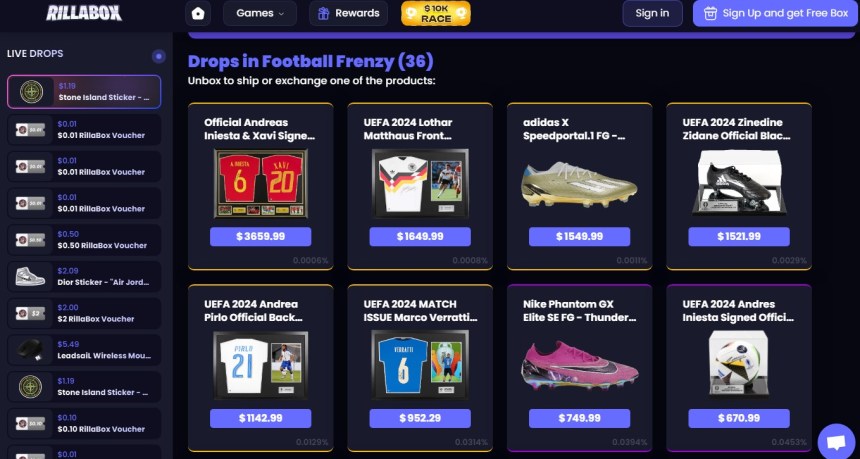
Task: Click the Leadsail Wireless Mouse icon
Action: [x=30, y=350]
